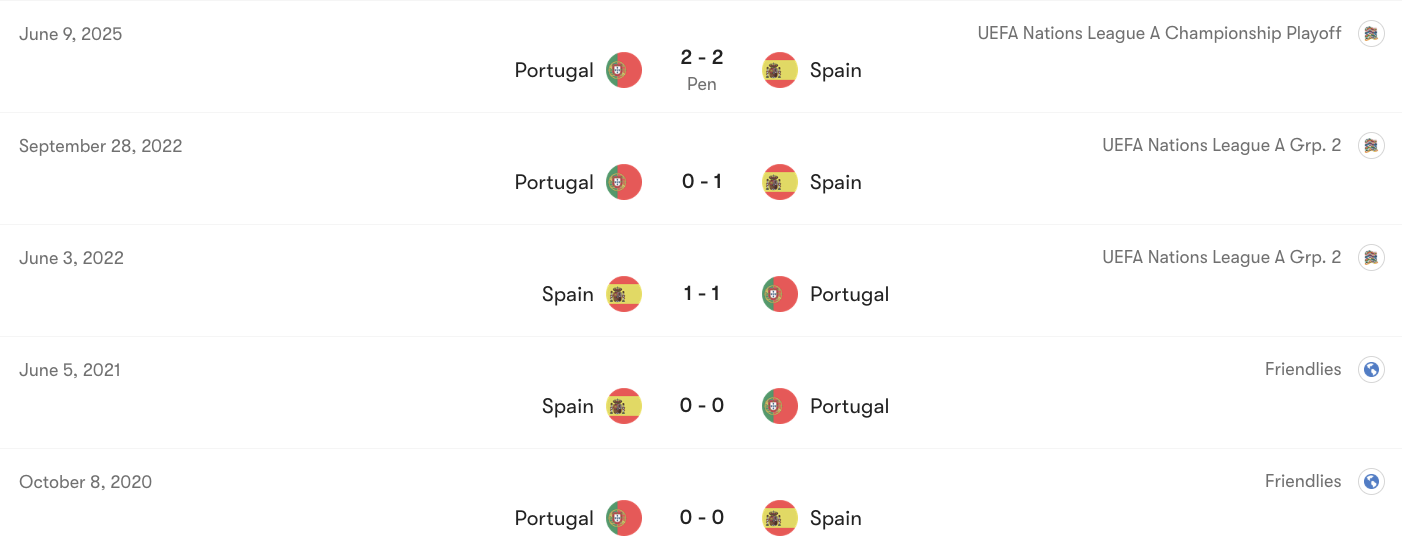
Task: Click Nations League icon for September 28, 2022
Action: (1372, 145)
